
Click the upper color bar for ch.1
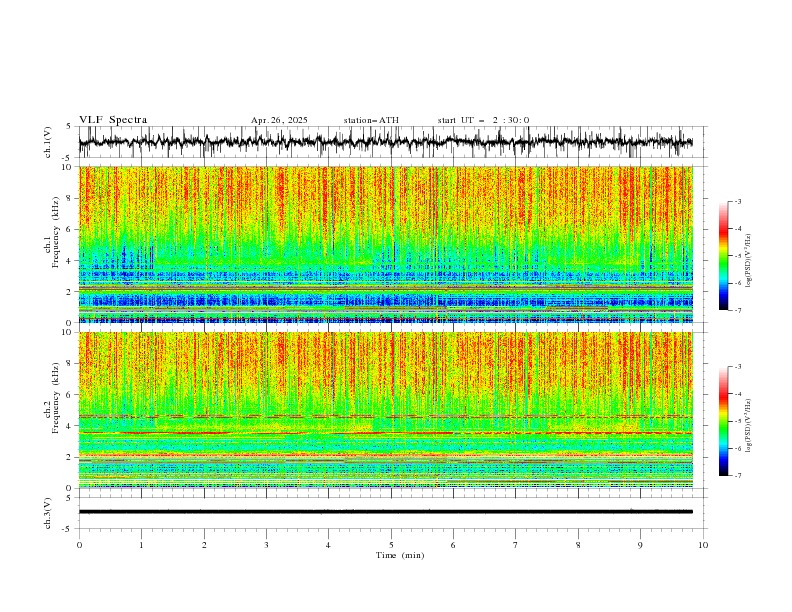point(723,256)
